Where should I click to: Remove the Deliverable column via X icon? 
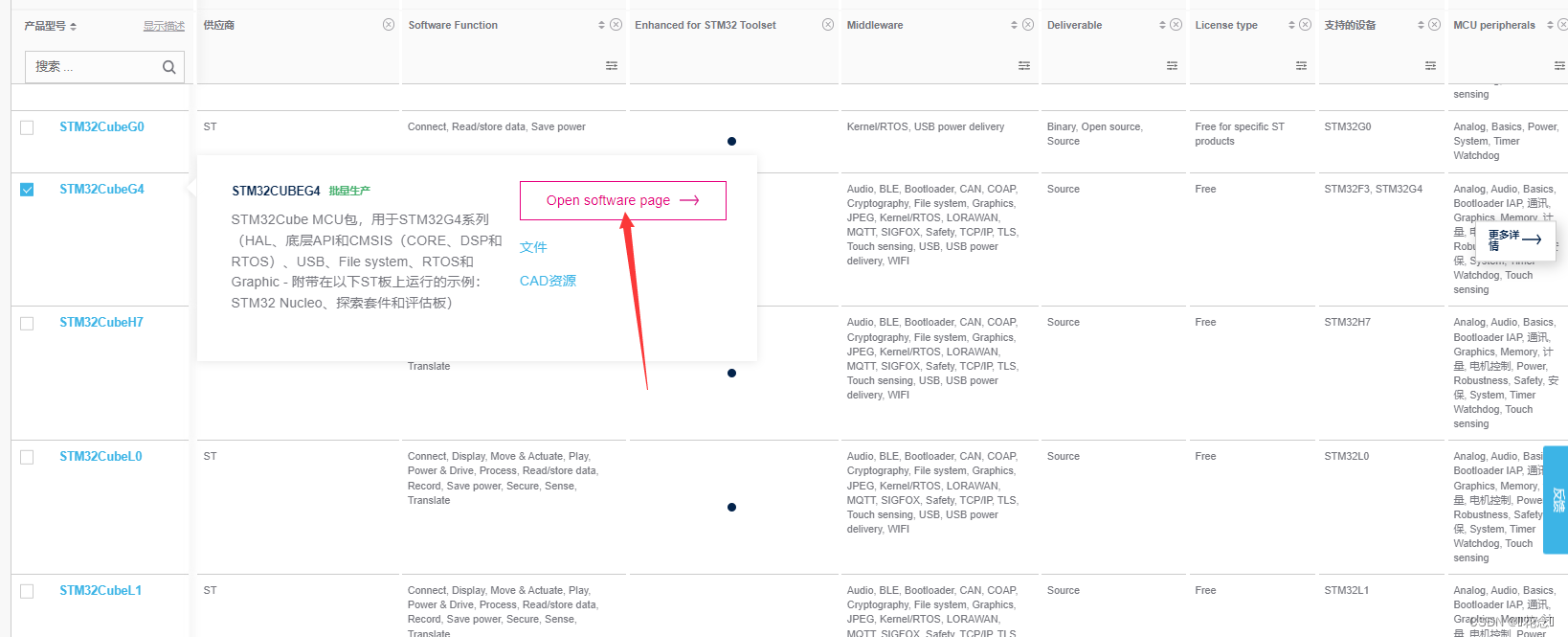(x=1176, y=25)
